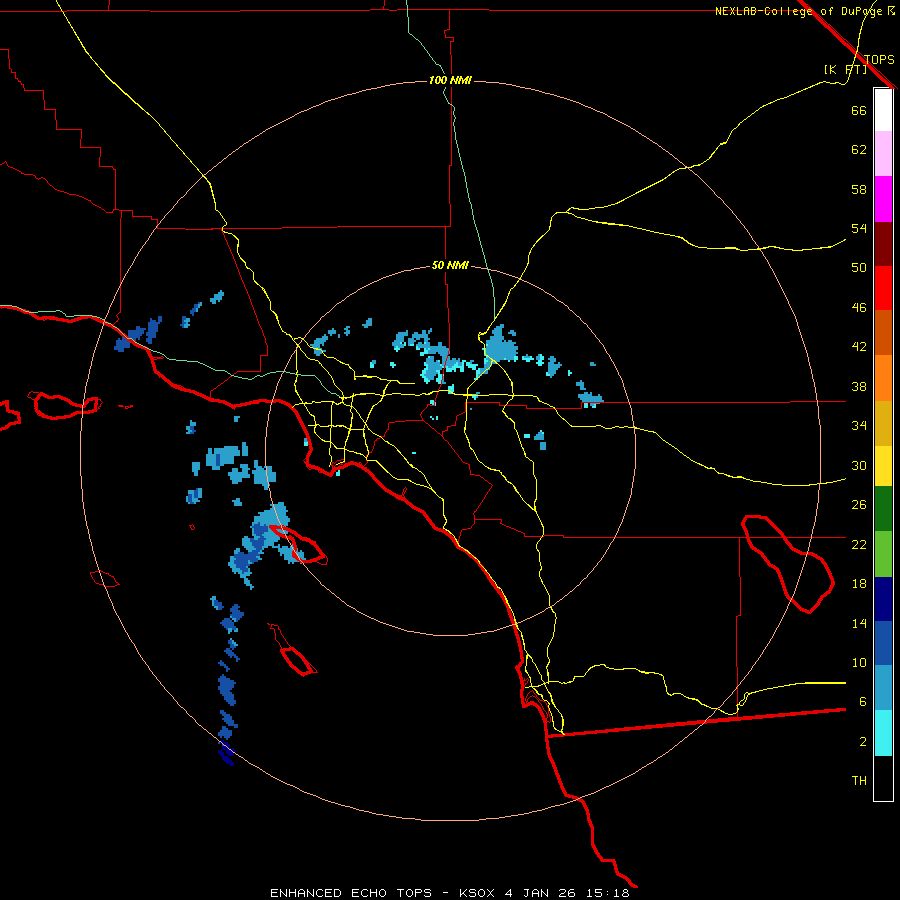Screen dimensions: 900x900
Task: Click the 'NEXLAB-College of DuPage' credit text
Action: point(800,11)
